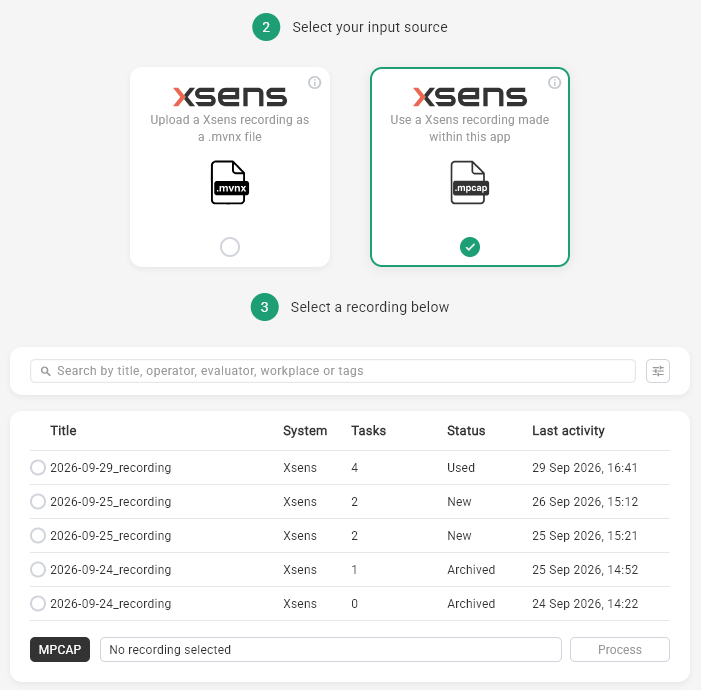Click Archived status in the 14:52 row
701x690 pixels.
(471, 569)
